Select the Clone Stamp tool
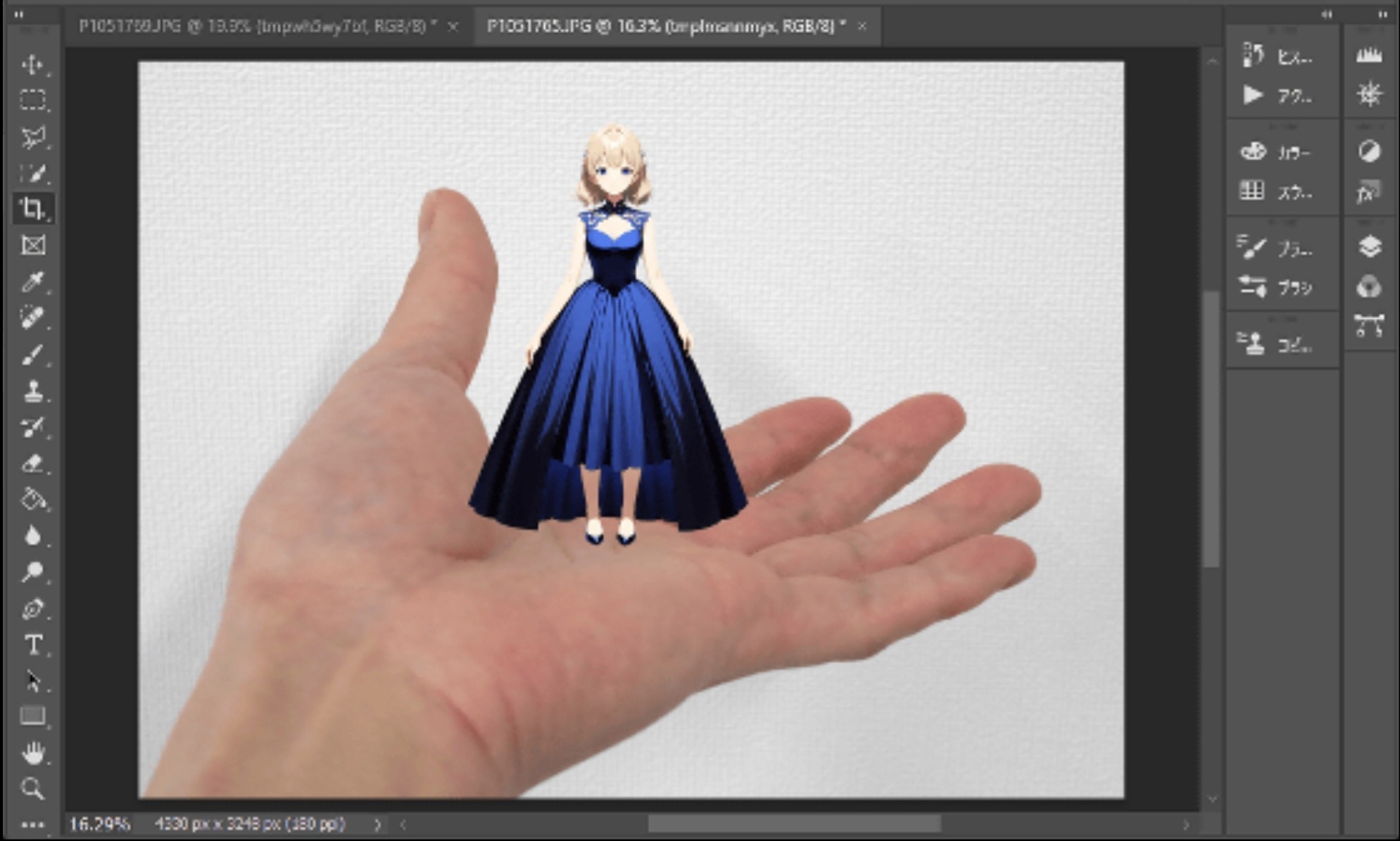 32,391
